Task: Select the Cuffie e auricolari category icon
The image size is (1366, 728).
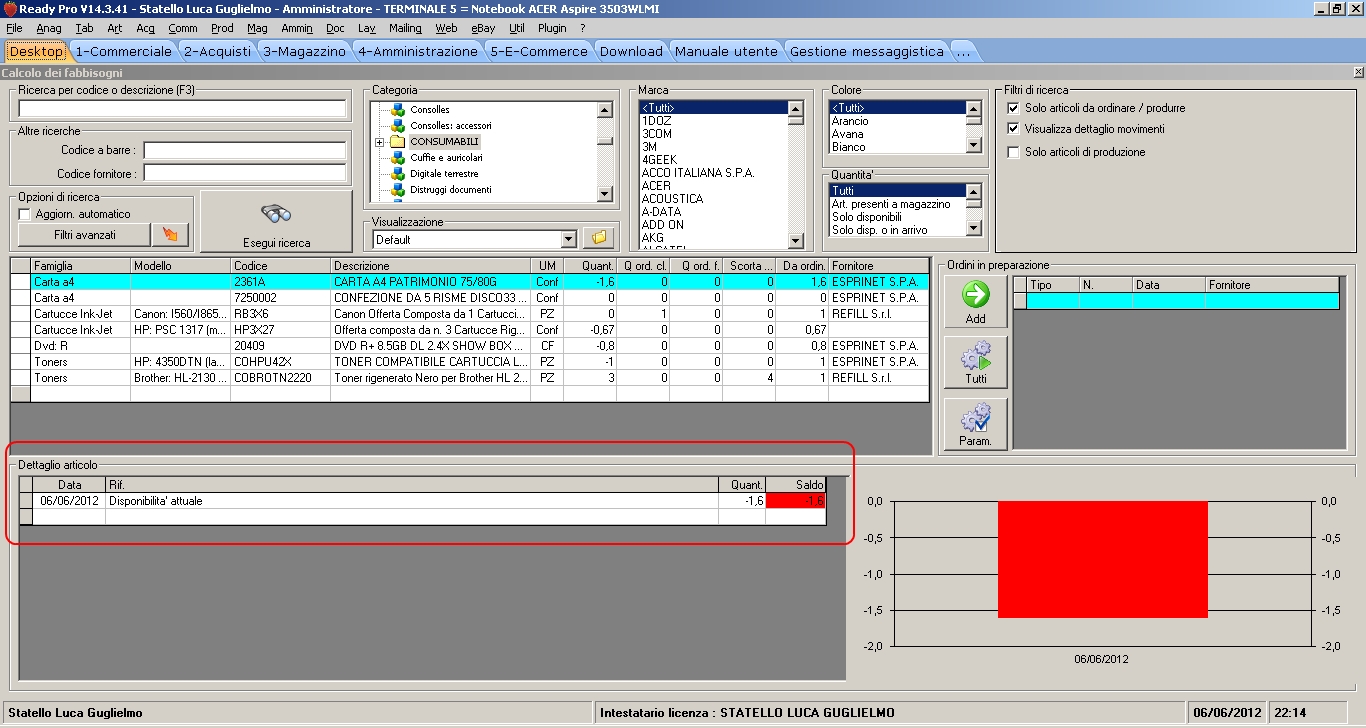Action: click(x=398, y=158)
